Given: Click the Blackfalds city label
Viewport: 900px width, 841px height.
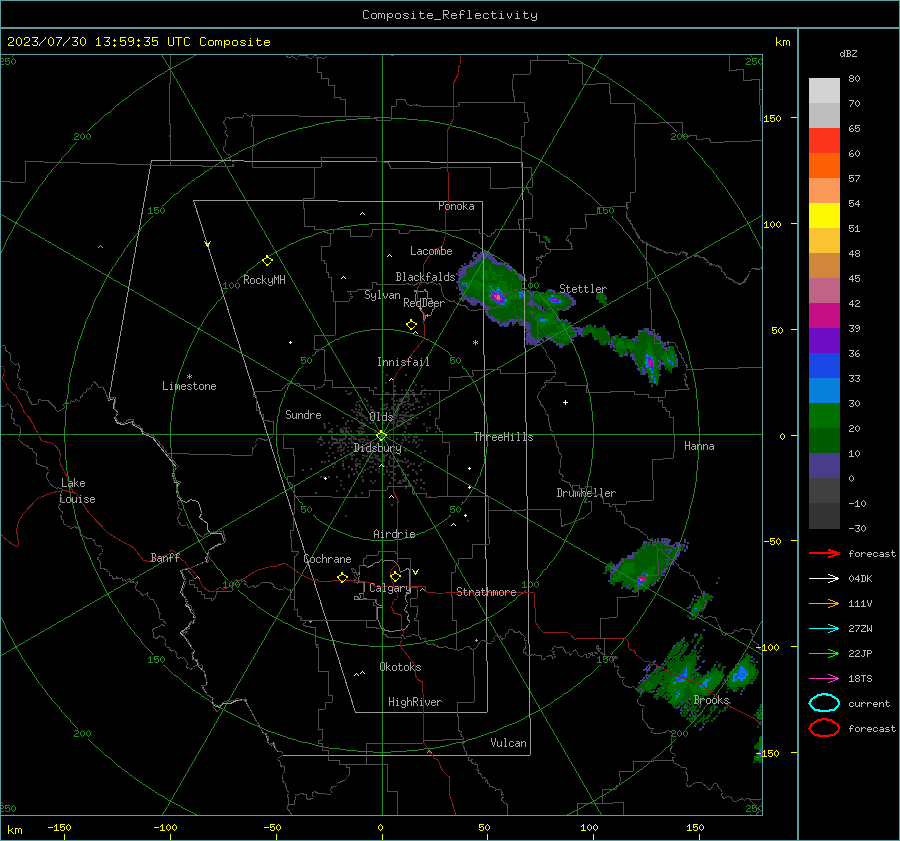Looking at the screenshot, I should 425,277.
